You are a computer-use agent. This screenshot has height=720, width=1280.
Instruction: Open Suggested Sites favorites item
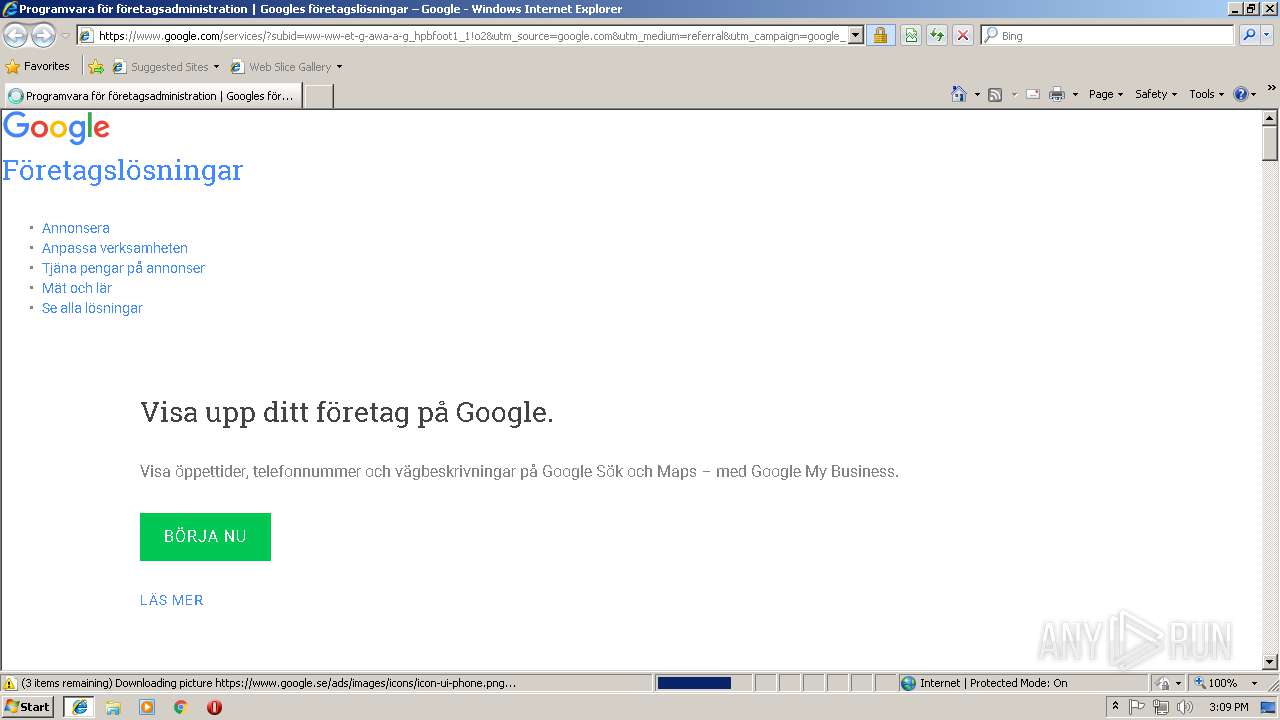point(166,67)
